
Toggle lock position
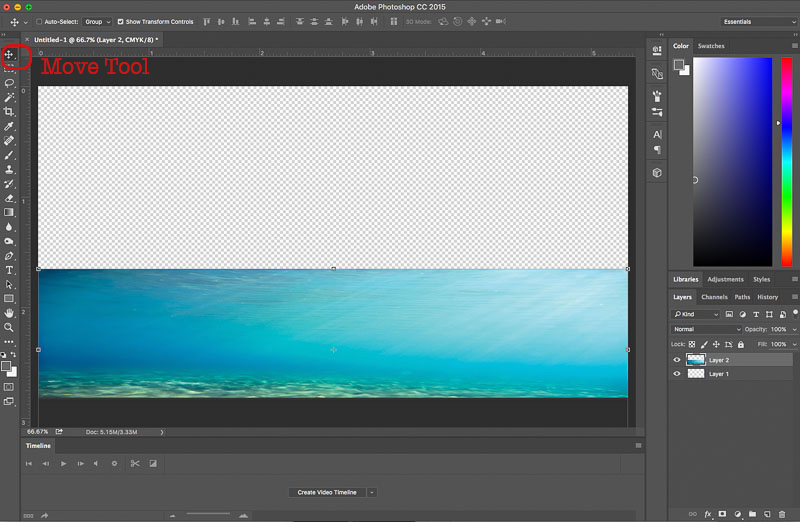pos(716,344)
